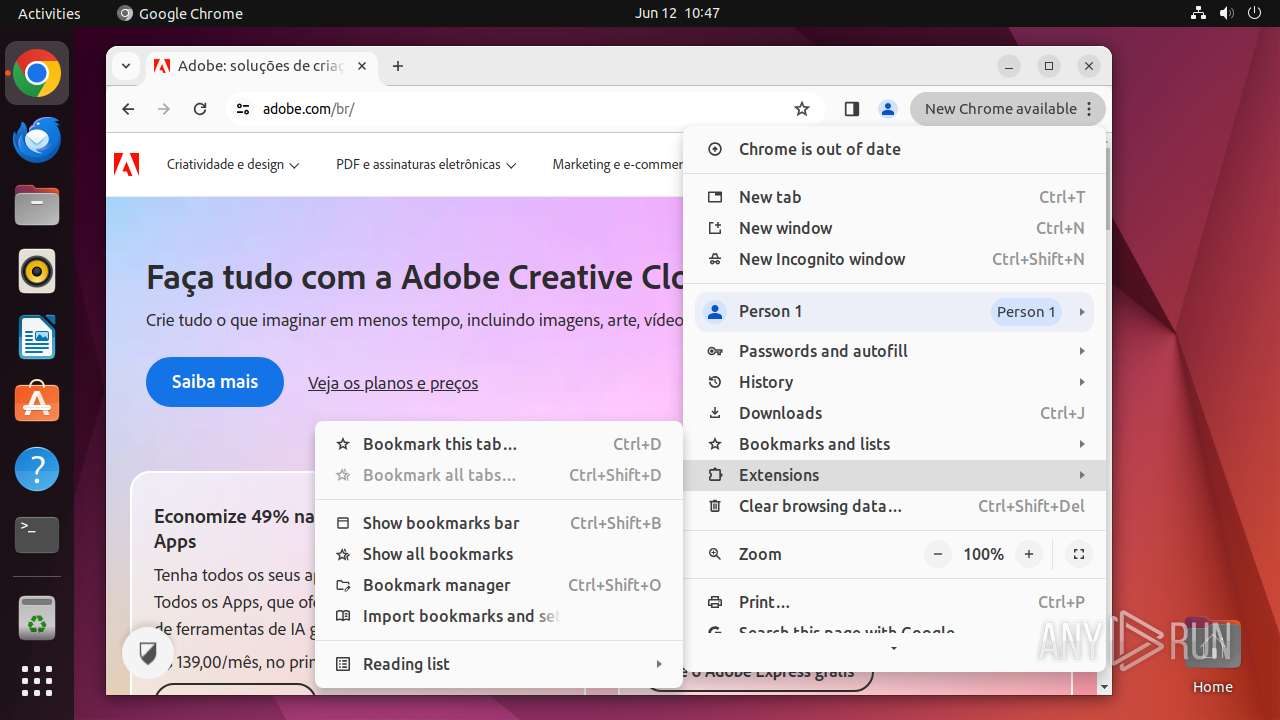The image size is (1280, 720).
Task: Open Trash from the dock
Action: [37, 618]
